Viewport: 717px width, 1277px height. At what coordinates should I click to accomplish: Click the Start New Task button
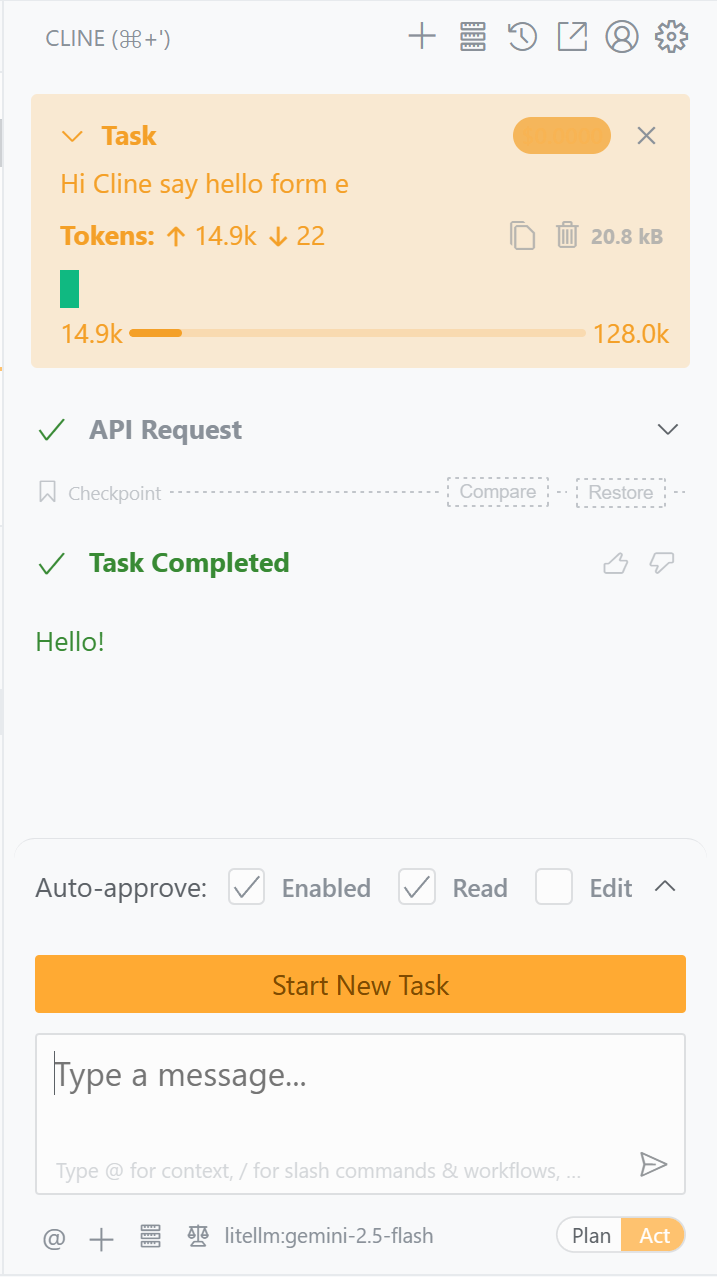(x=360, y=985)
